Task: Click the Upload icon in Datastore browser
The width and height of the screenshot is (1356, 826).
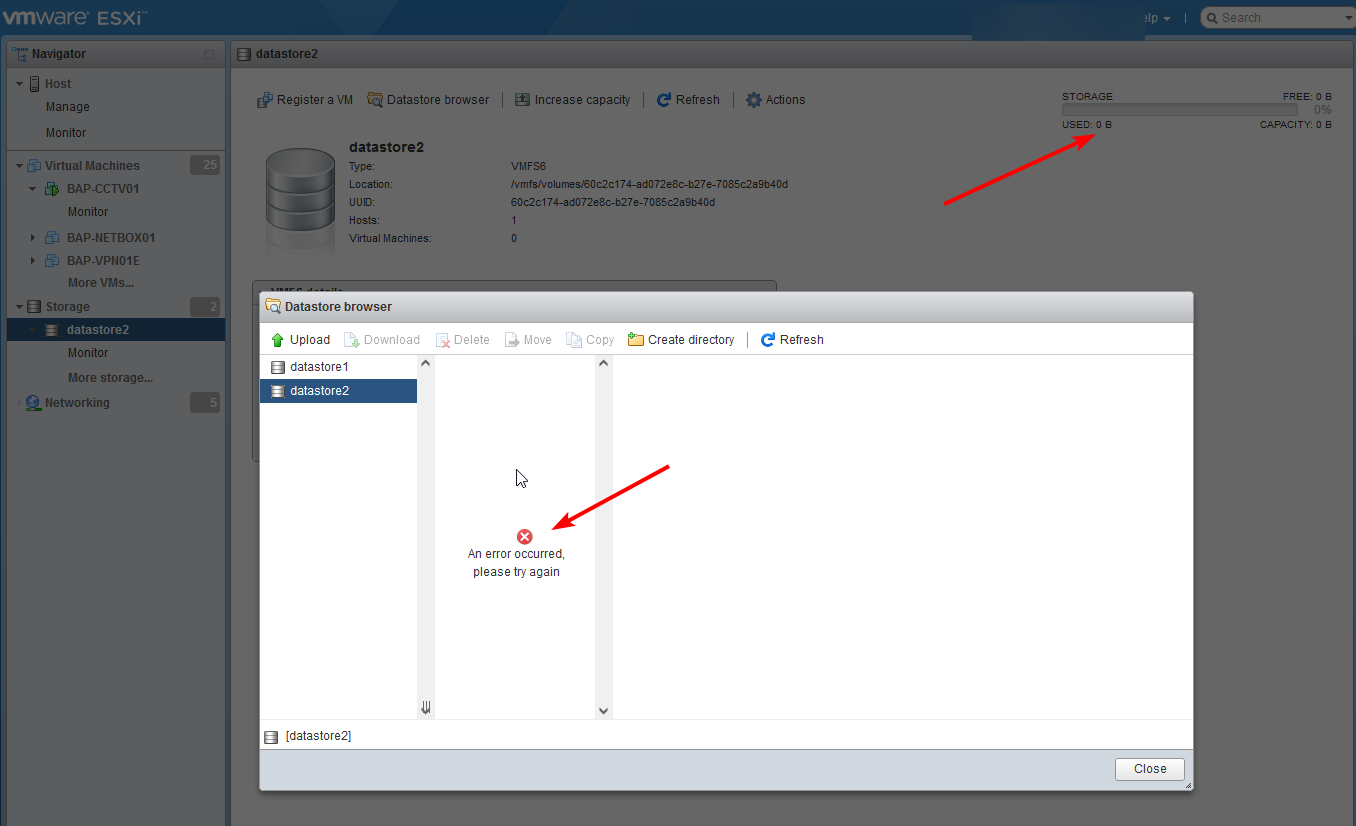Action: tap(278, 339)
